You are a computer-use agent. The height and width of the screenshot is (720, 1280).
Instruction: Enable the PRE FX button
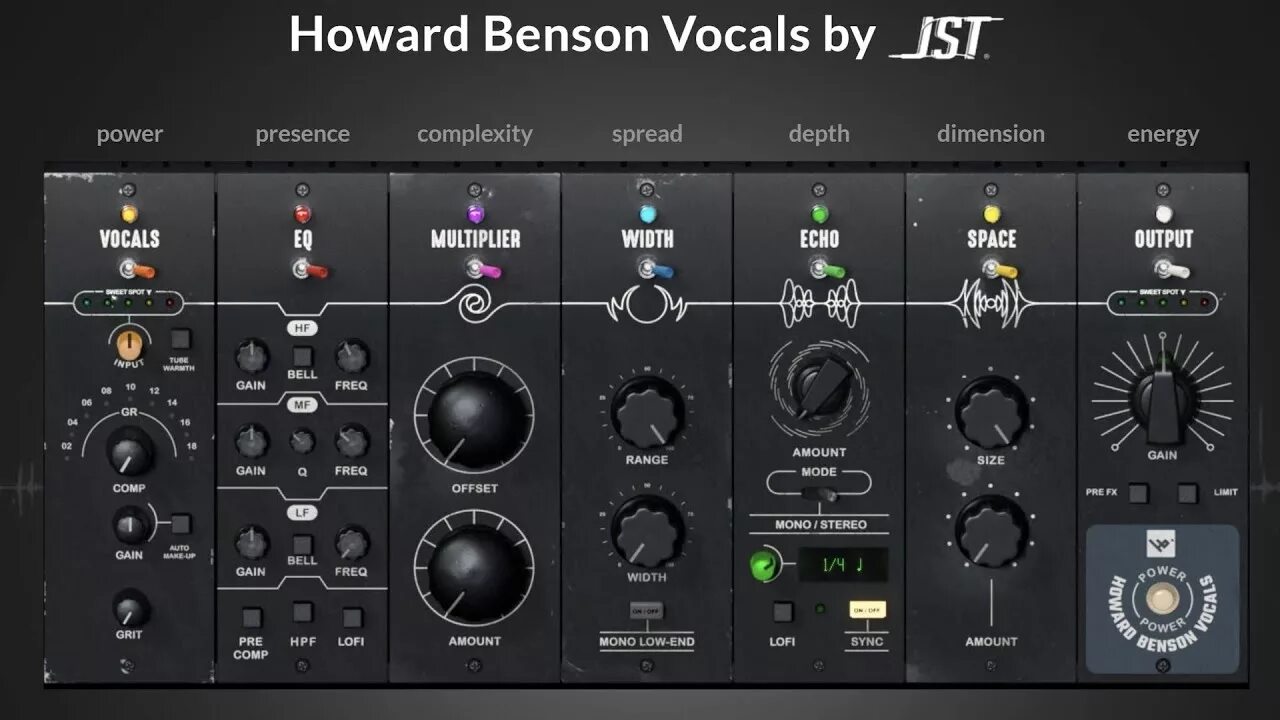point(1138,492)
